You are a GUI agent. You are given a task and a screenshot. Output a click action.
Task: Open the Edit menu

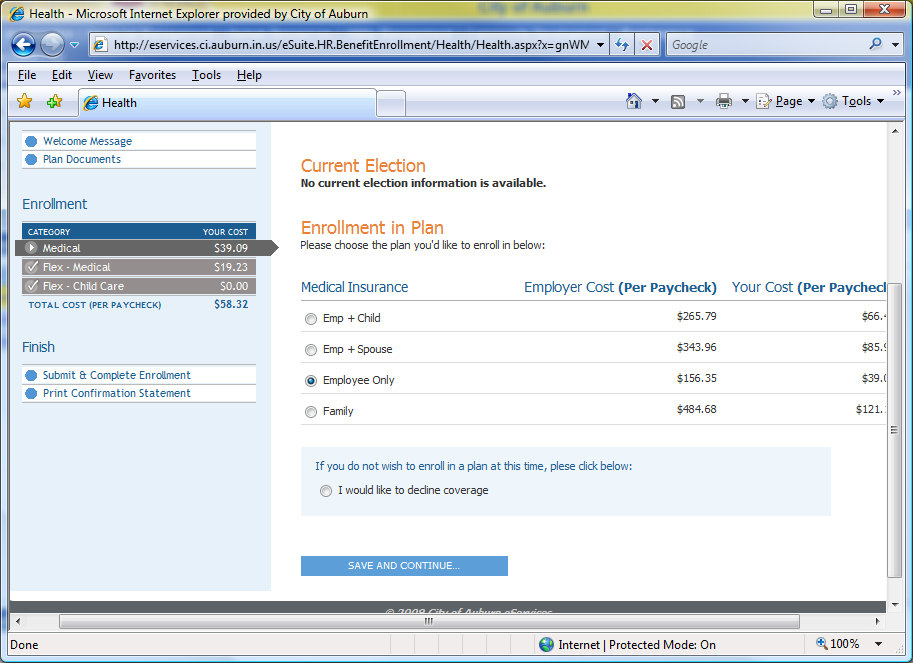point(62,75)
